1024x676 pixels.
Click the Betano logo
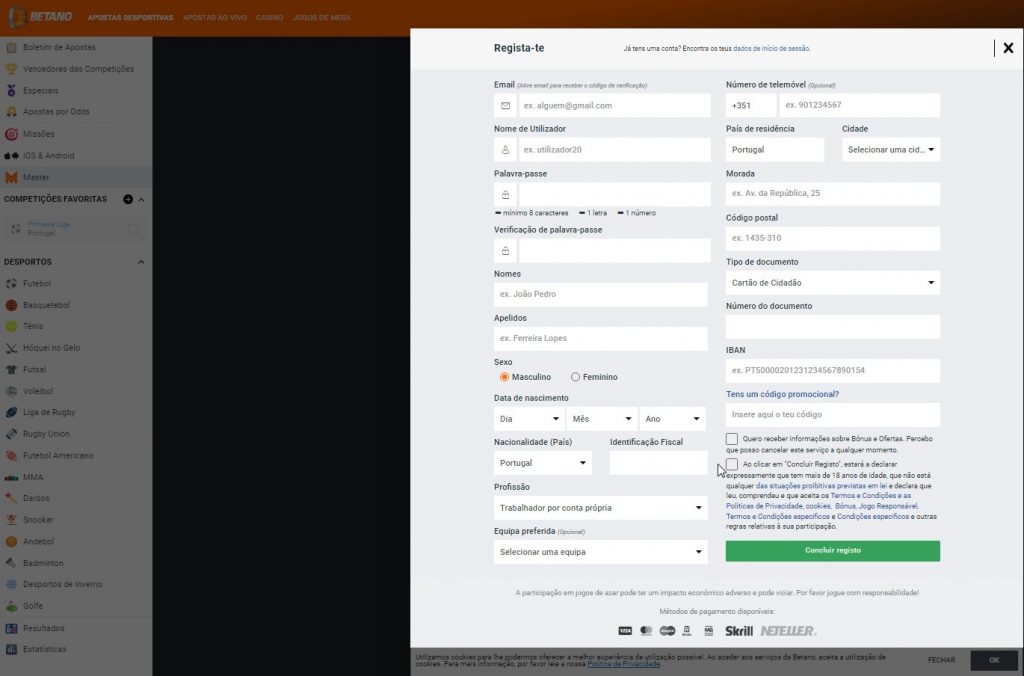pyautogui.click(x=40, y=17)
